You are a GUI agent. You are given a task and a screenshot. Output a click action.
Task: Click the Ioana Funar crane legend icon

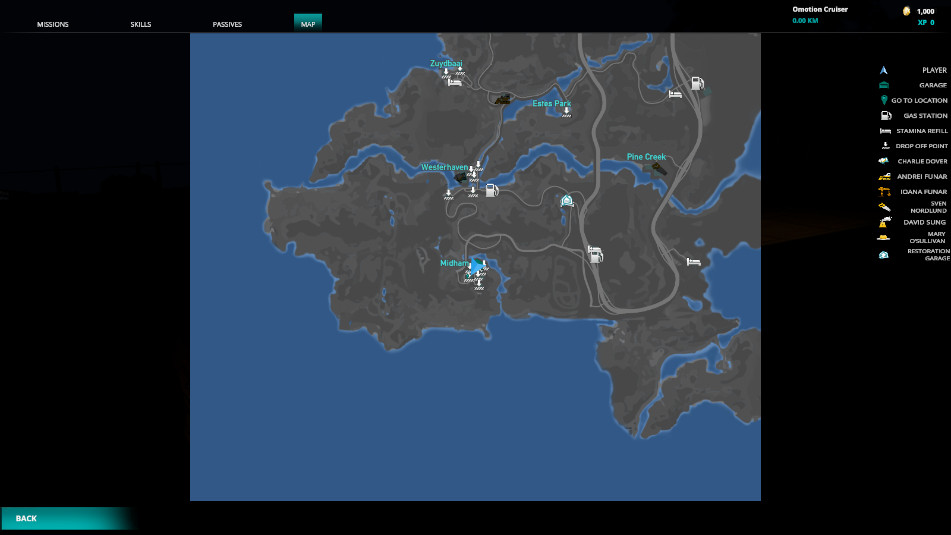884,192
